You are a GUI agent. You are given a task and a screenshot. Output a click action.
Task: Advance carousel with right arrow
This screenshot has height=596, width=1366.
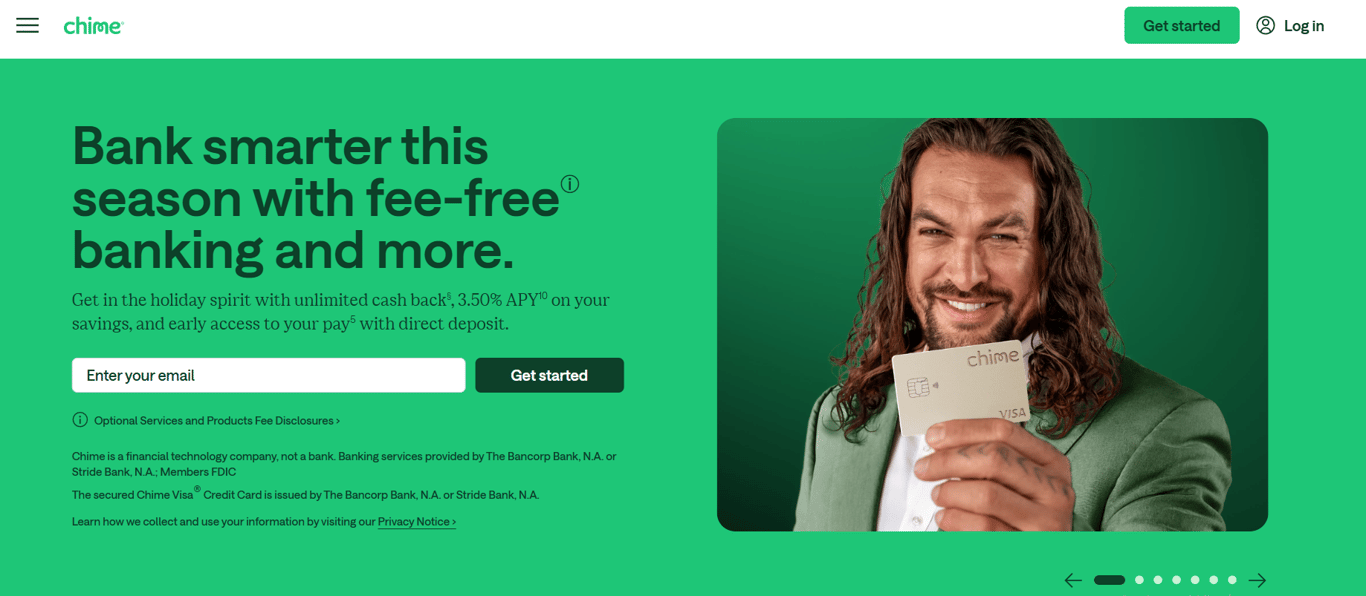click(1257, 580)
